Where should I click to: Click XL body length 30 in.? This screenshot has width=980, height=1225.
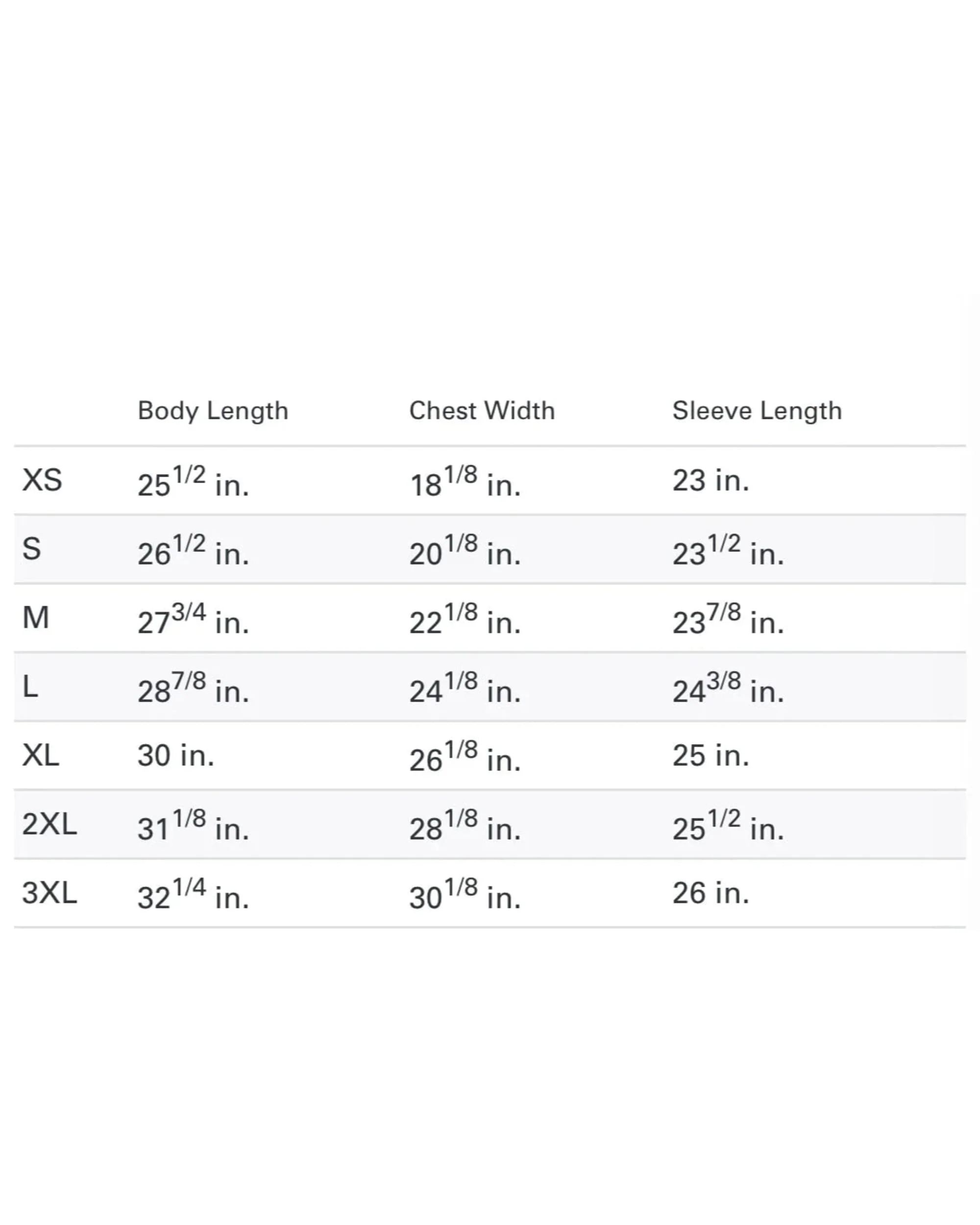[x=176, y=756]
